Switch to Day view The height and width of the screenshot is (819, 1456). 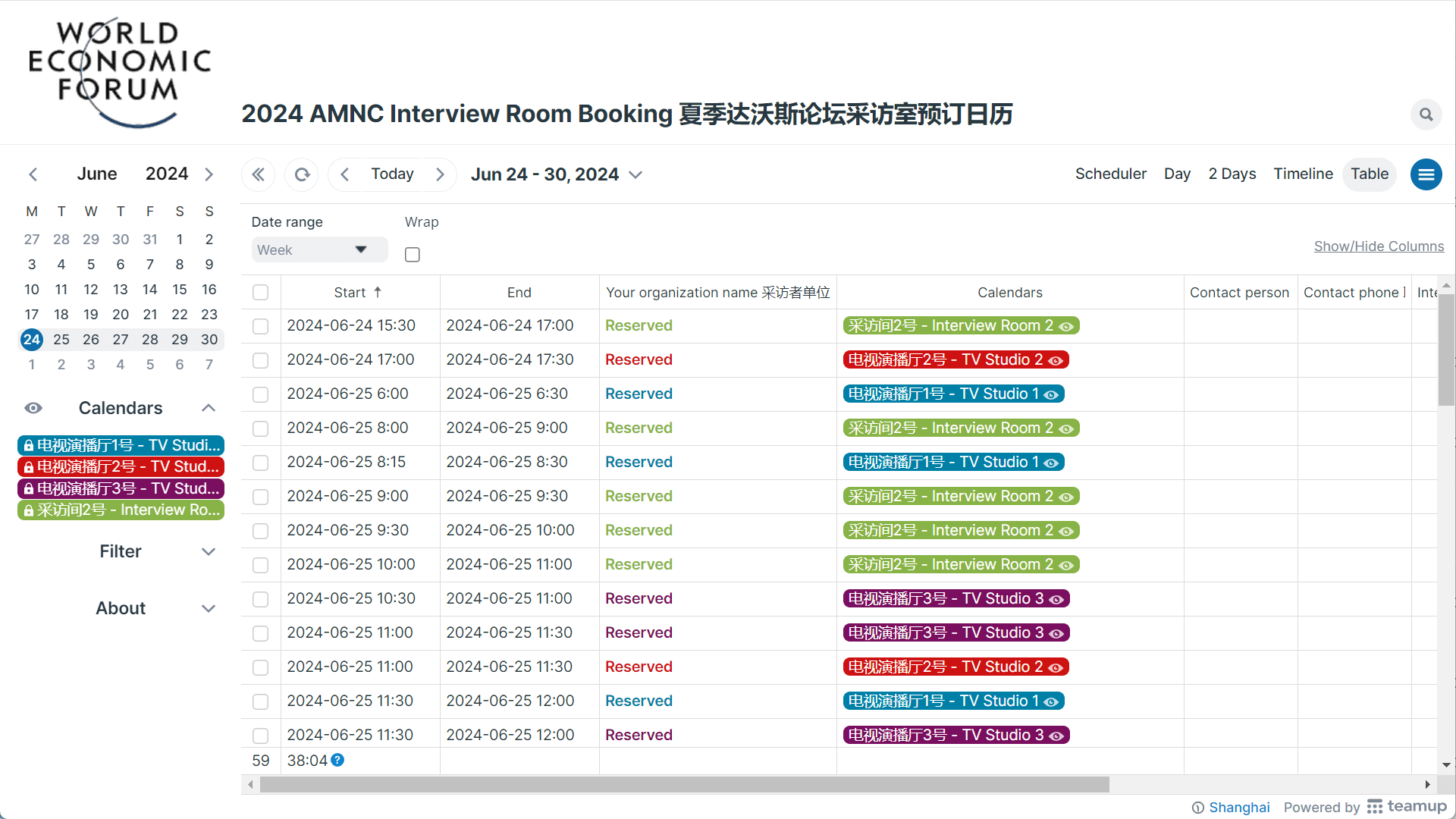coord(1177,174)
